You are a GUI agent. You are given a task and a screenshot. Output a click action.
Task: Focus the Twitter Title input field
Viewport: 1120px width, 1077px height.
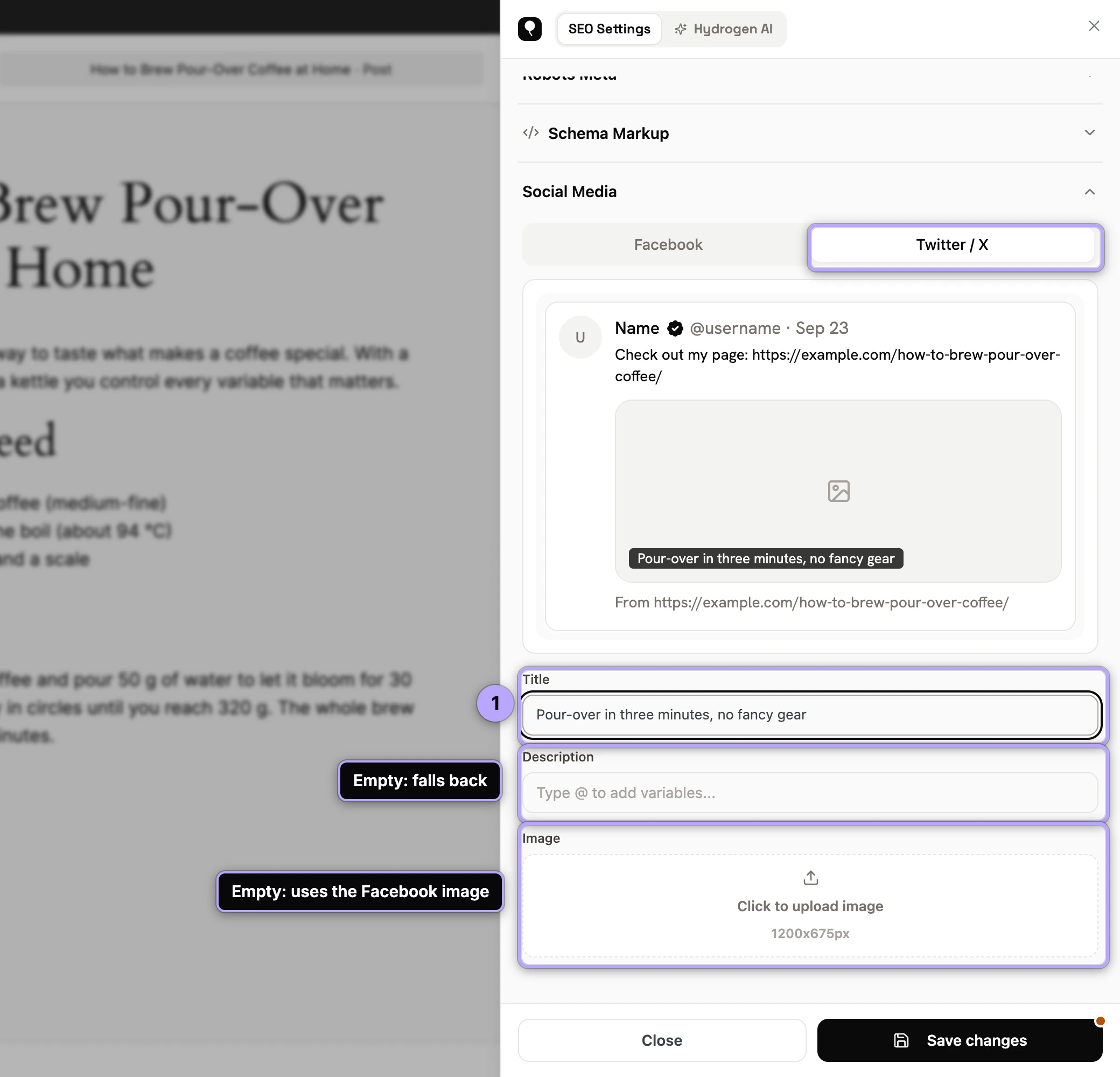810,715
